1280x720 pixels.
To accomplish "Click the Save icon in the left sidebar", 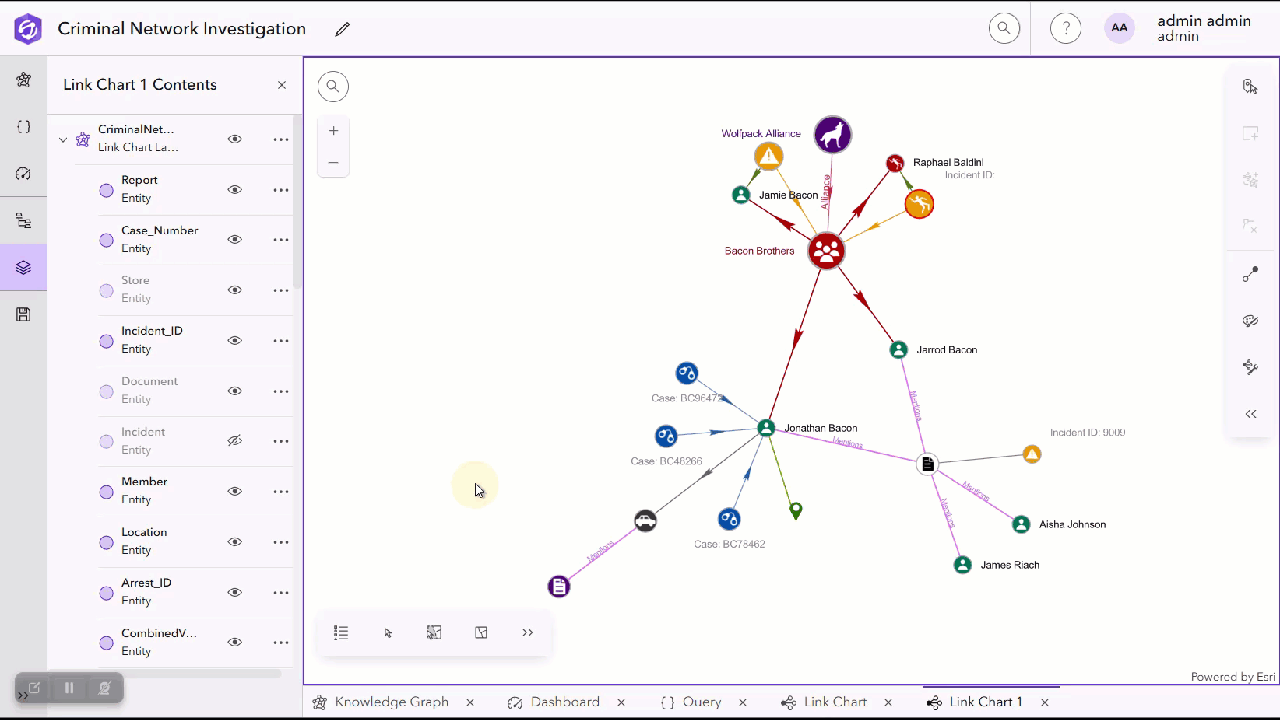I will click(24, 313).
